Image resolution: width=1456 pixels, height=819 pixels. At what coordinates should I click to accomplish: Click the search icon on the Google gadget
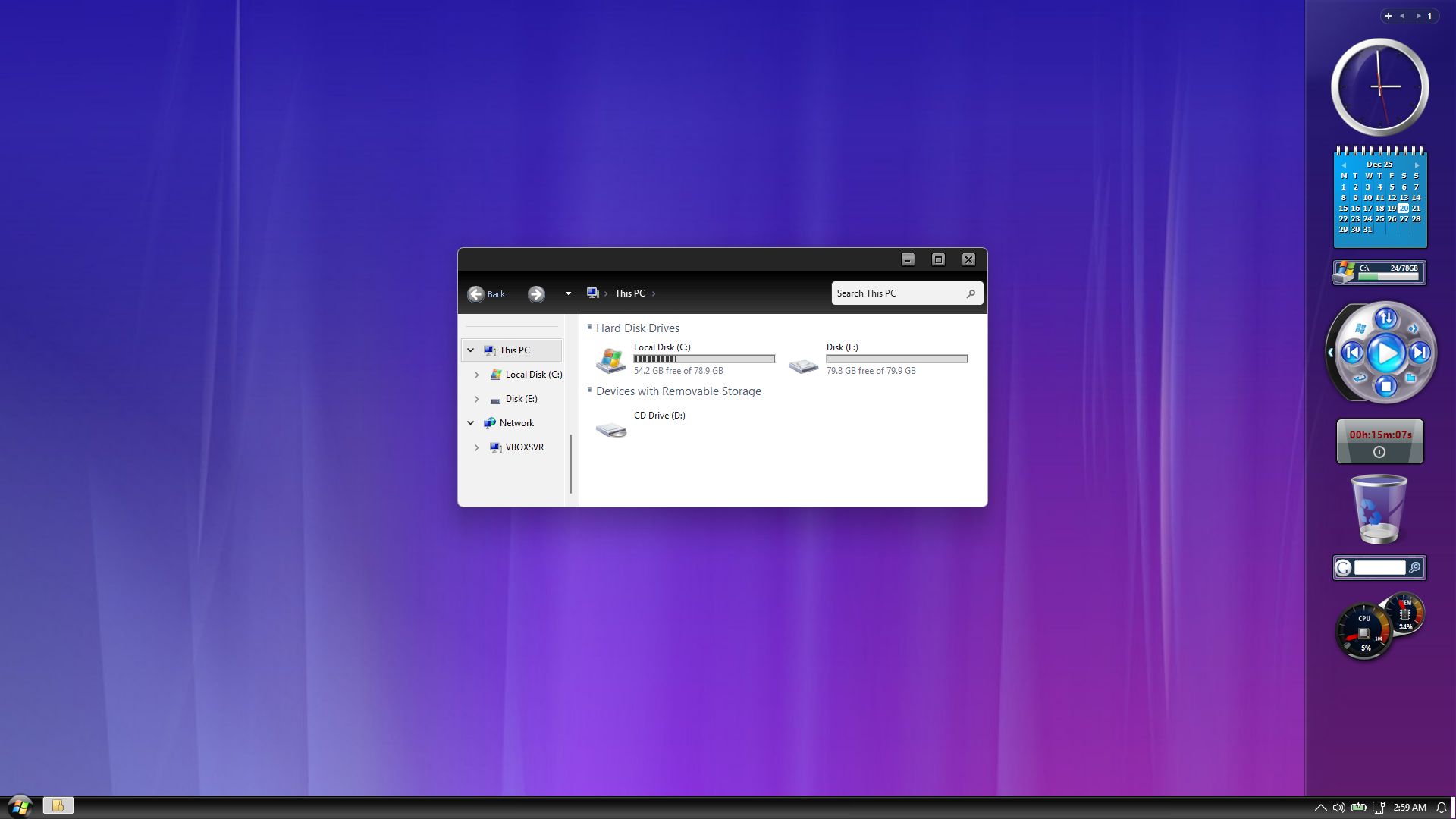[x=1414, y=567]
